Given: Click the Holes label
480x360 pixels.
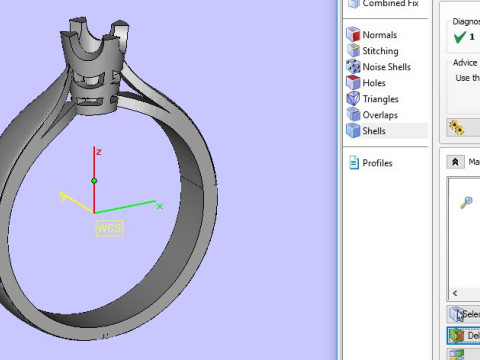Looking at the screenshot, I should (374, 83).
